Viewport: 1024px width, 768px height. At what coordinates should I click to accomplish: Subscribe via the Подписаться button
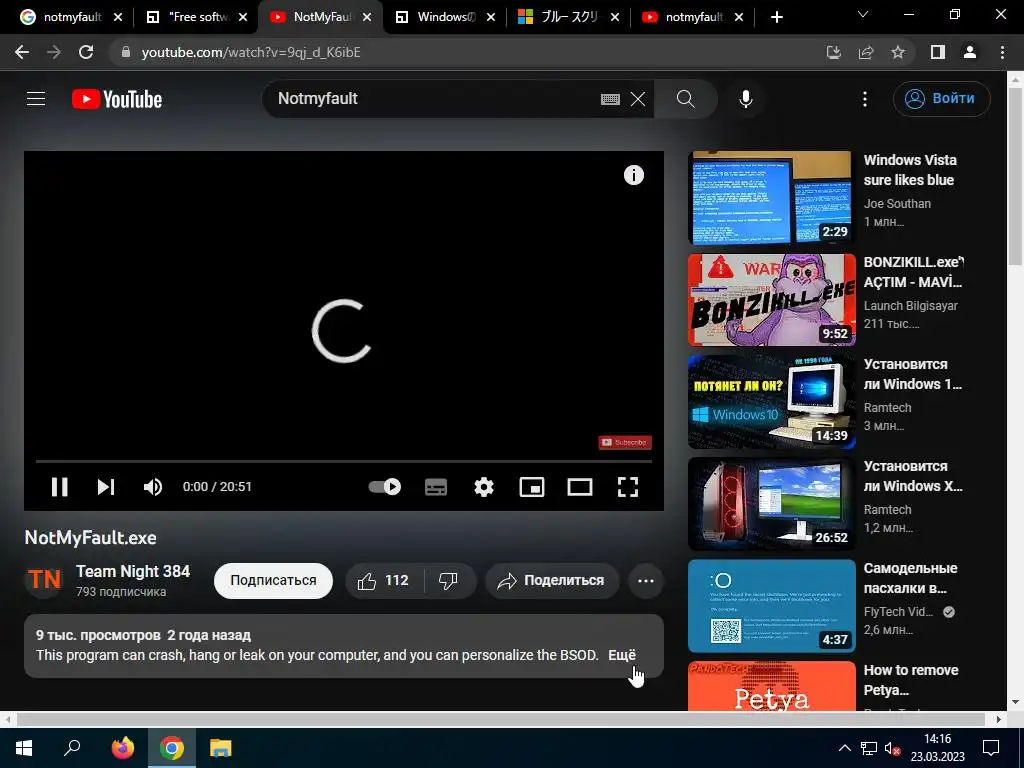[x=273, y=581]
